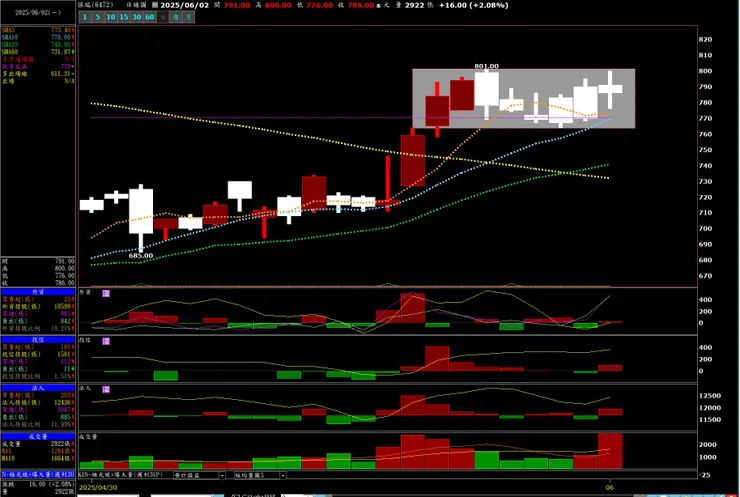740x497 pixels.
Task: Click the 12500 axis label in 法人 panel
Action: (710, 396)
